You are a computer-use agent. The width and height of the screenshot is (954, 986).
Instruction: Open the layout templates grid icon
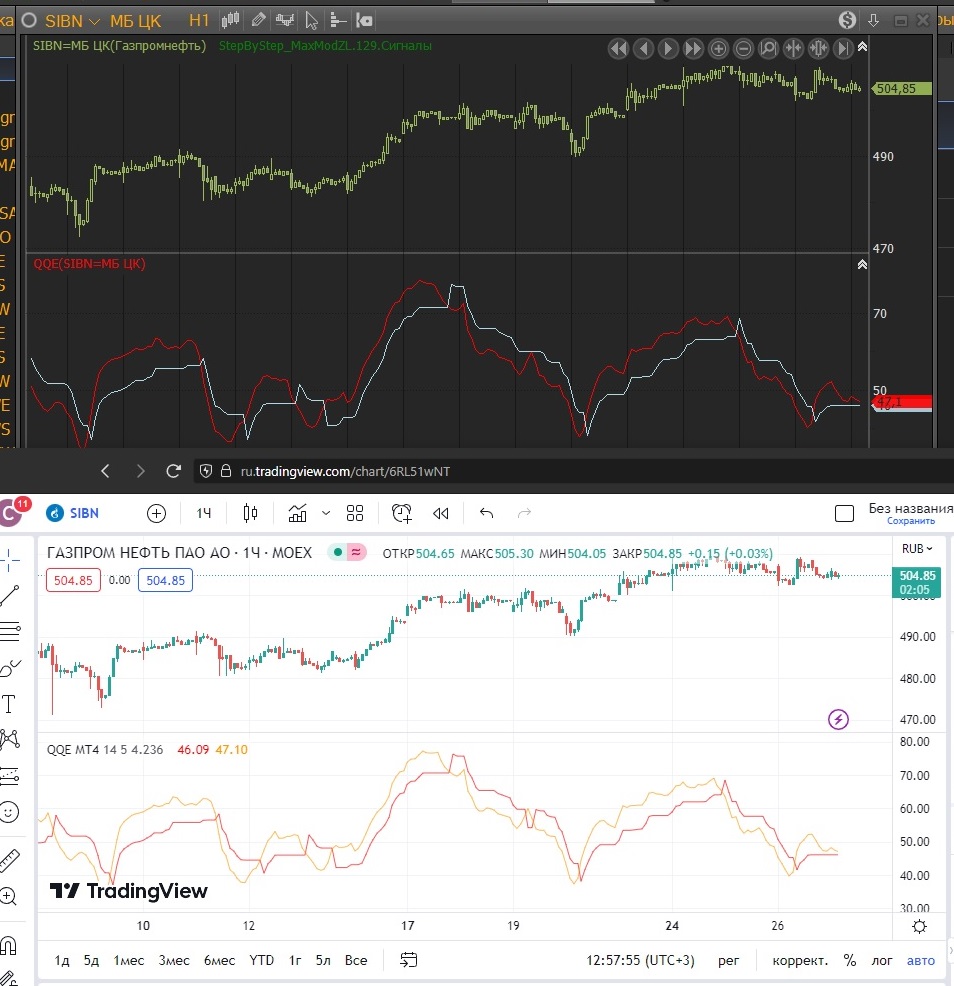point(355,513)
